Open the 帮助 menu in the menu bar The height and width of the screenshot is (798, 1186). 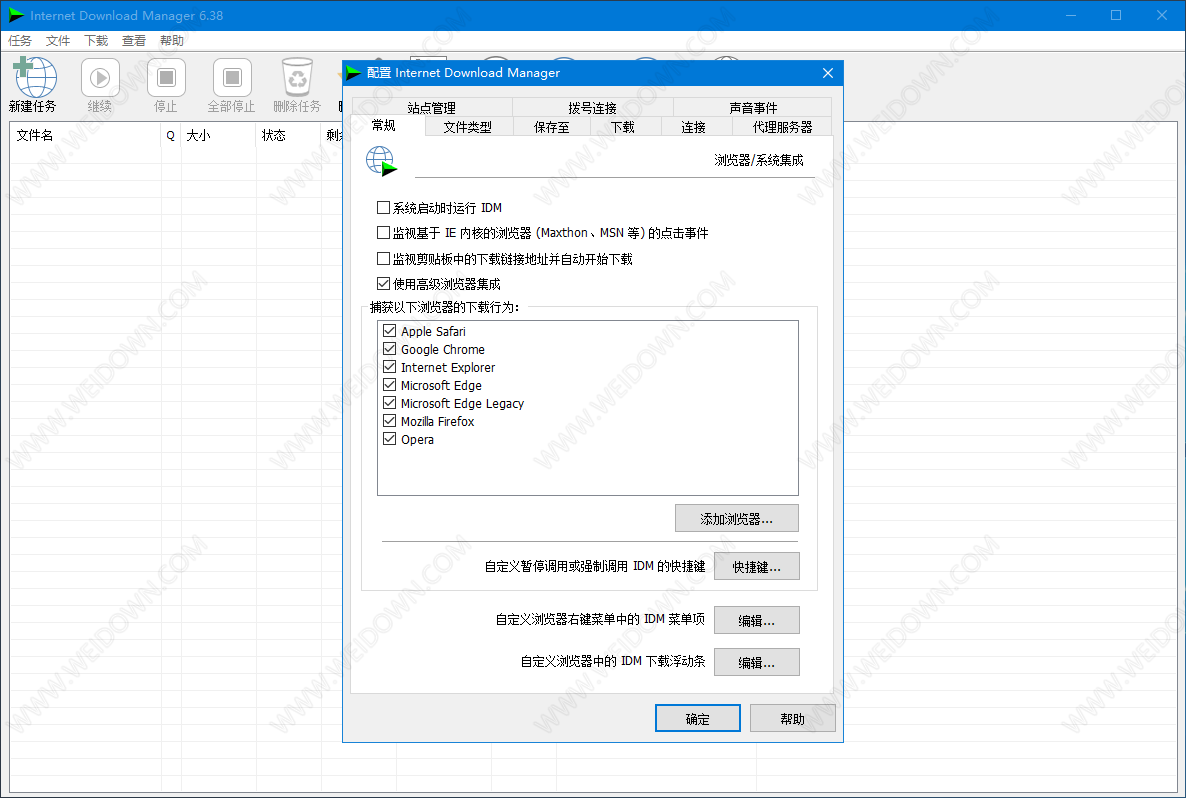(172, 41)
